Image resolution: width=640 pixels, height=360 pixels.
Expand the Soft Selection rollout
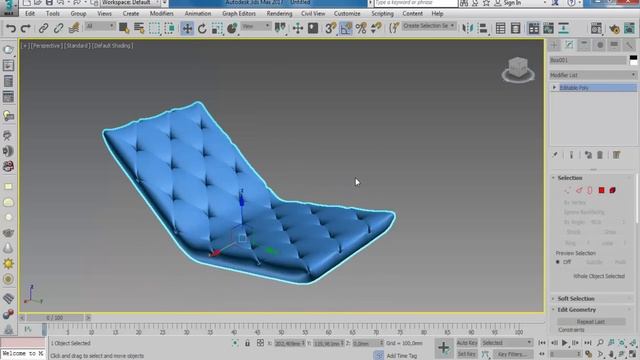click(x=576, y=299)
